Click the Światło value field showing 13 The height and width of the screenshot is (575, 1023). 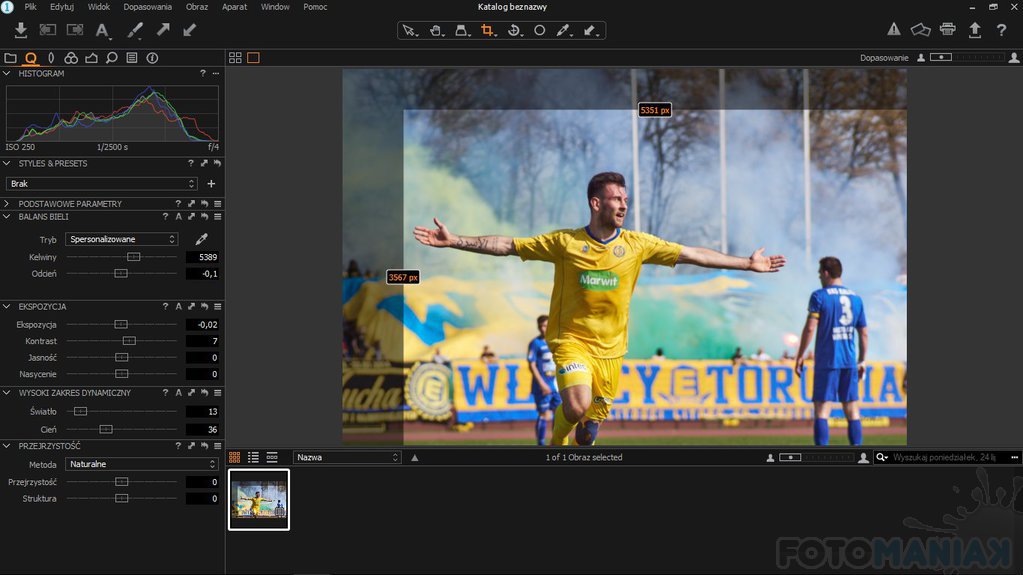coord(202,412)
